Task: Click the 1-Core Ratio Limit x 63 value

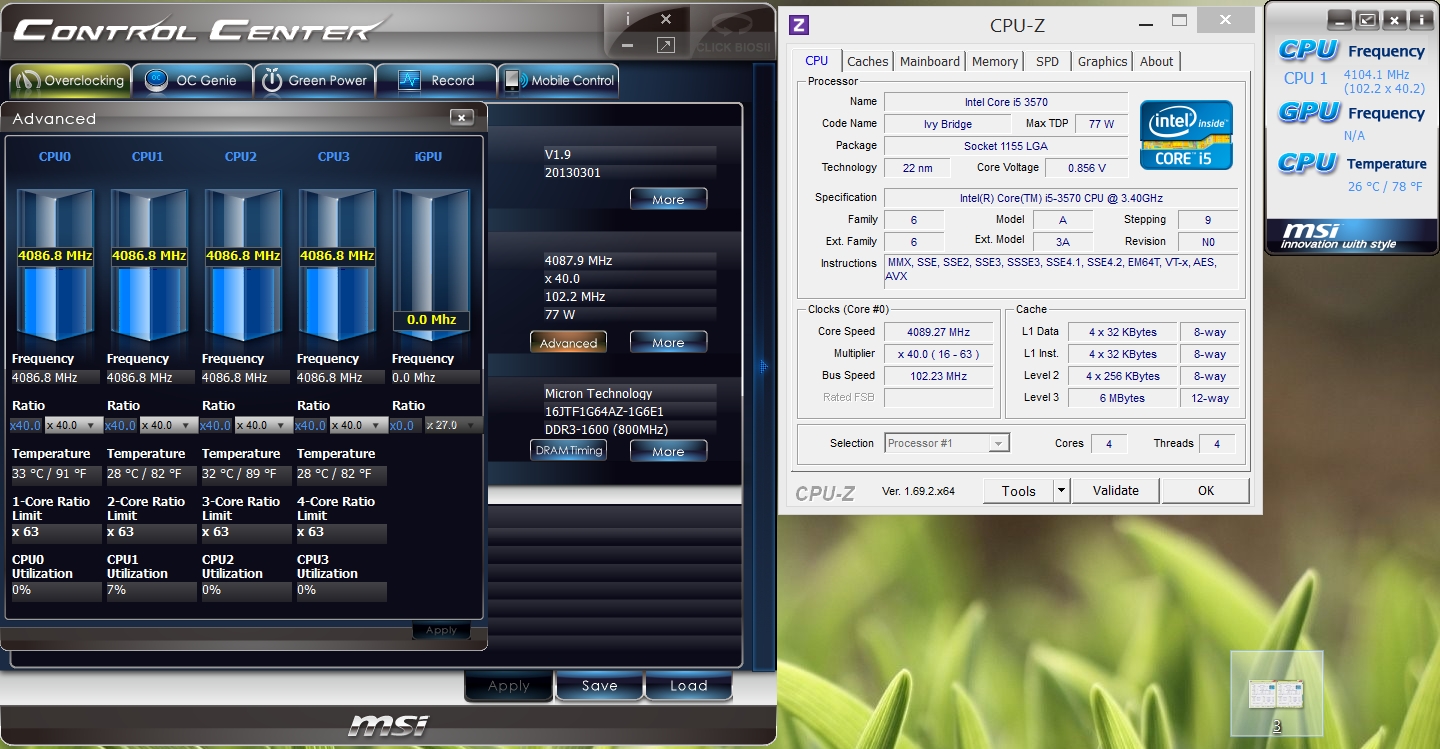Action: (56, 533)
